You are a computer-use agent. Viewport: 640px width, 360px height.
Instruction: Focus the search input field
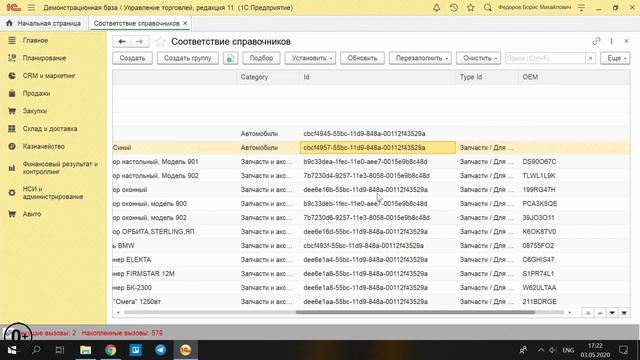(545, 58)
